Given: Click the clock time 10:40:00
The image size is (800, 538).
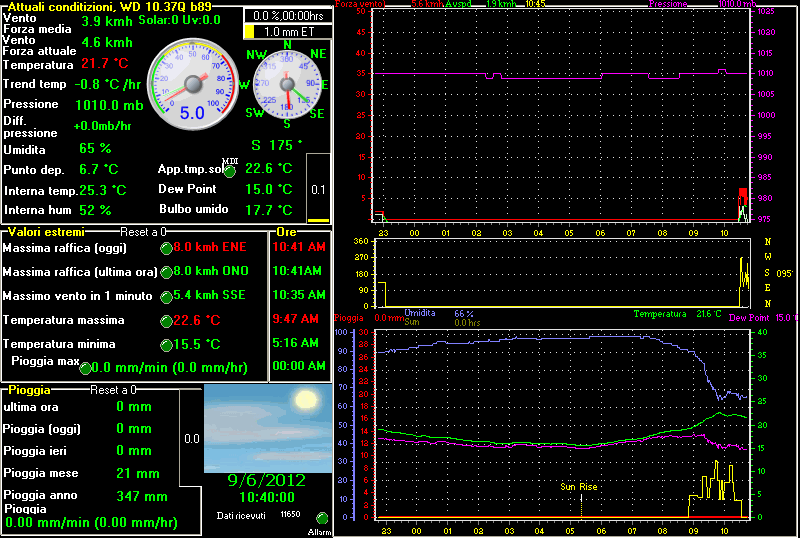Looking at the screenshot, I should coord(267,497).
